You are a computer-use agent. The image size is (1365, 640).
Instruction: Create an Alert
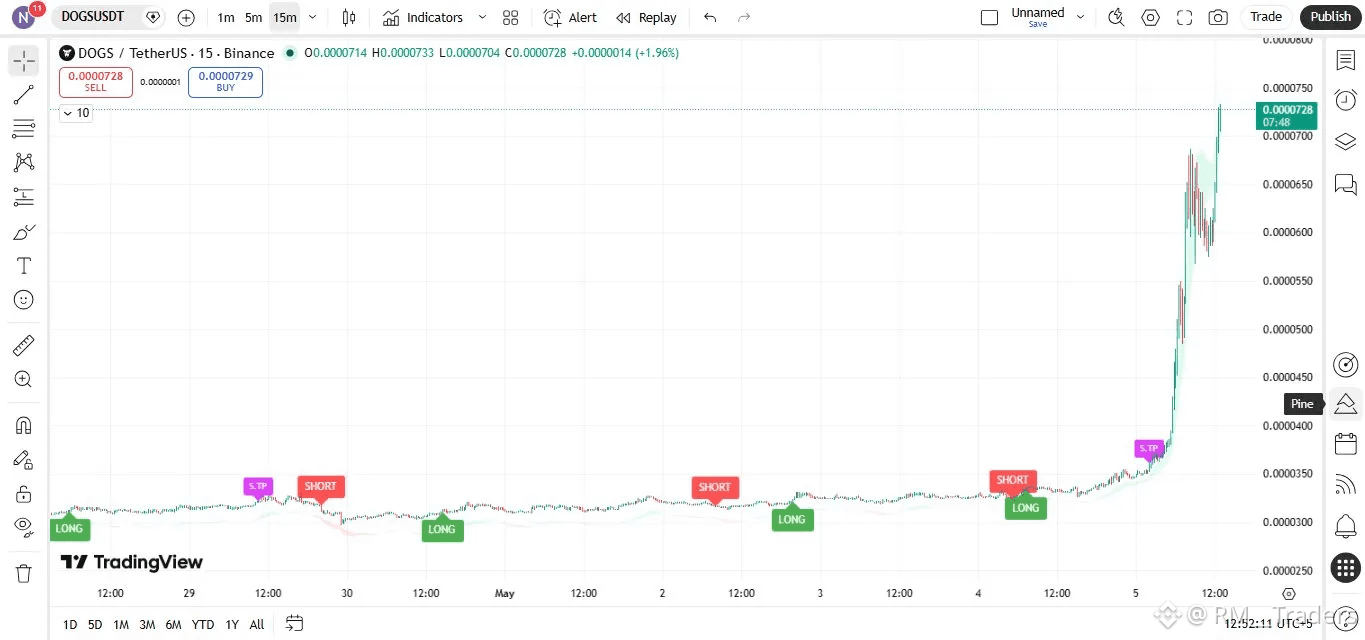pos(571,17)
